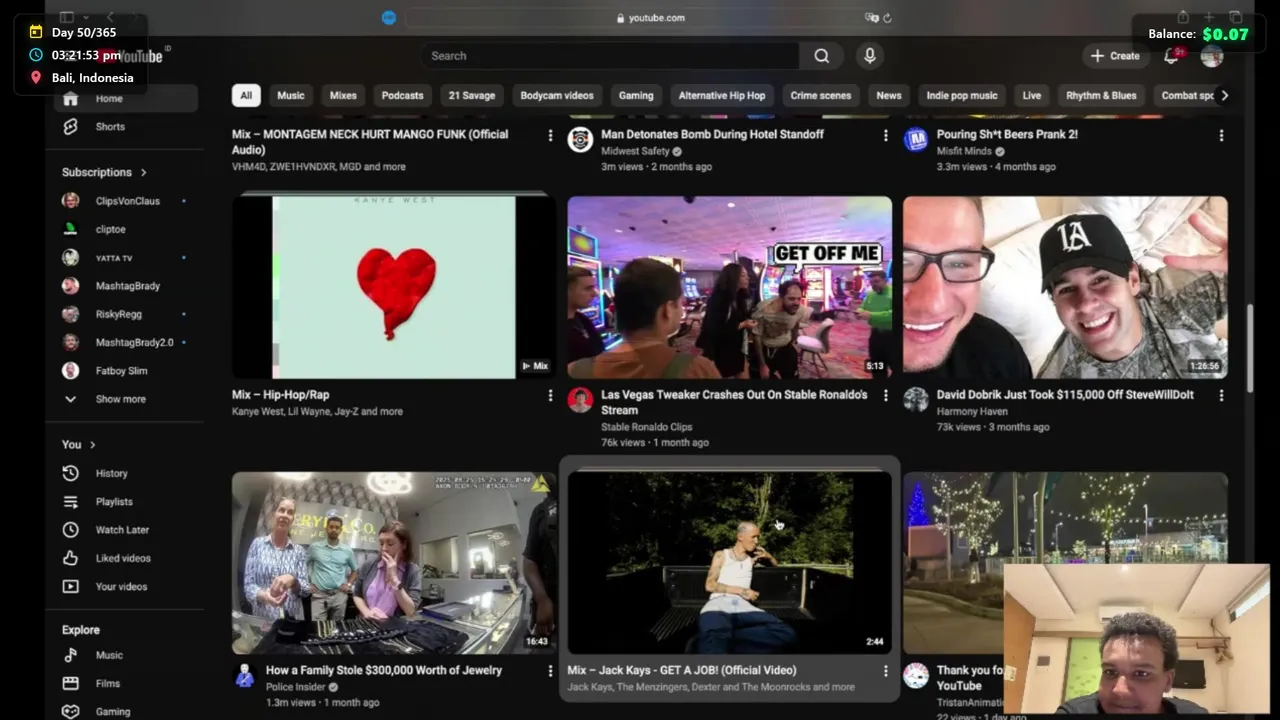Play Family Stole Jewelry thumbnail
Image resolution: width=1280 pixels, height=720 pixels.
394,563
